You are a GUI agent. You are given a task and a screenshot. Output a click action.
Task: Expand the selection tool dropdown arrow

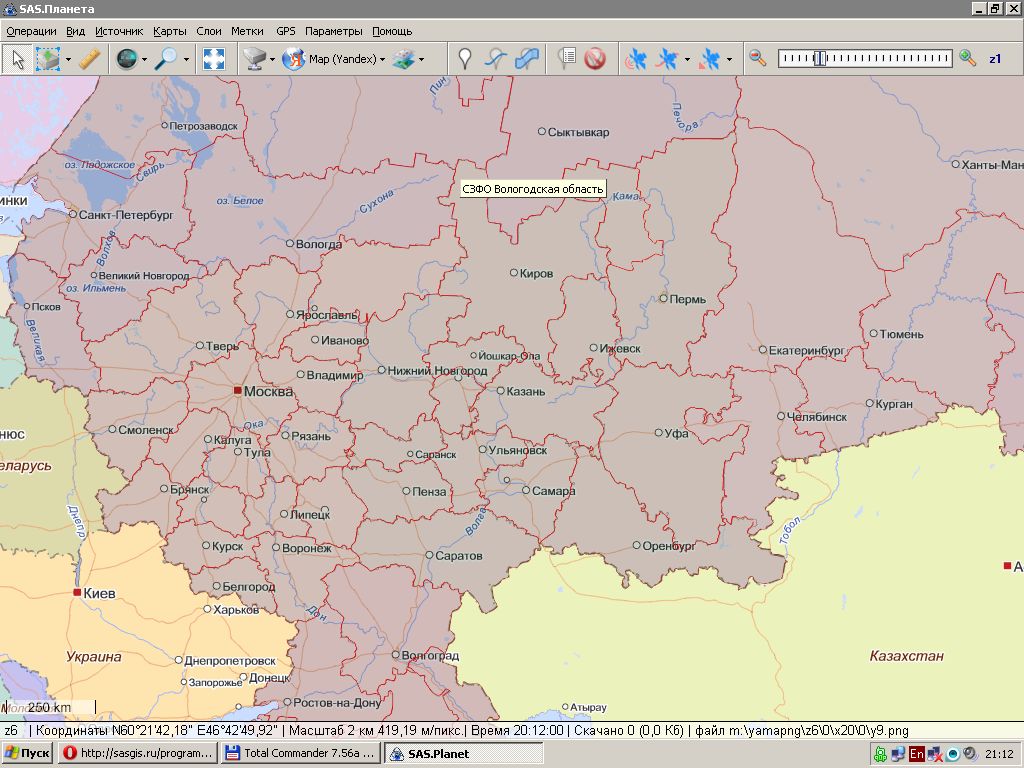[68, 59]
